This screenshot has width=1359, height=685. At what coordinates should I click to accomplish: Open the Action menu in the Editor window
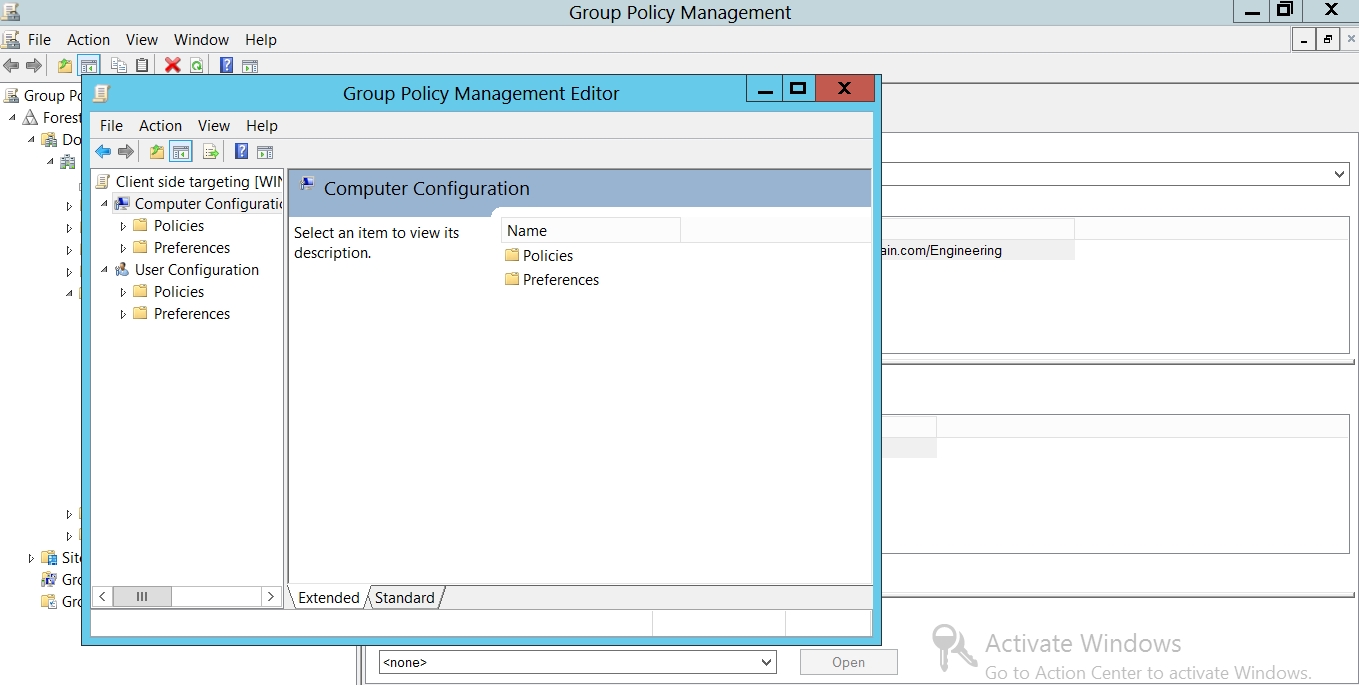[160, 126]
